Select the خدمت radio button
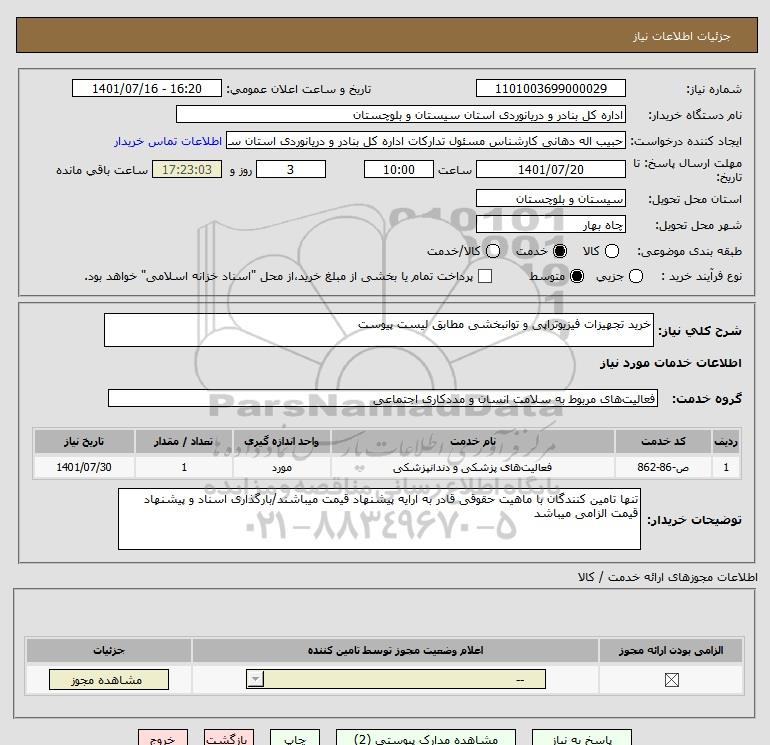This screenshot has width=770, height=745. [559, 251]
